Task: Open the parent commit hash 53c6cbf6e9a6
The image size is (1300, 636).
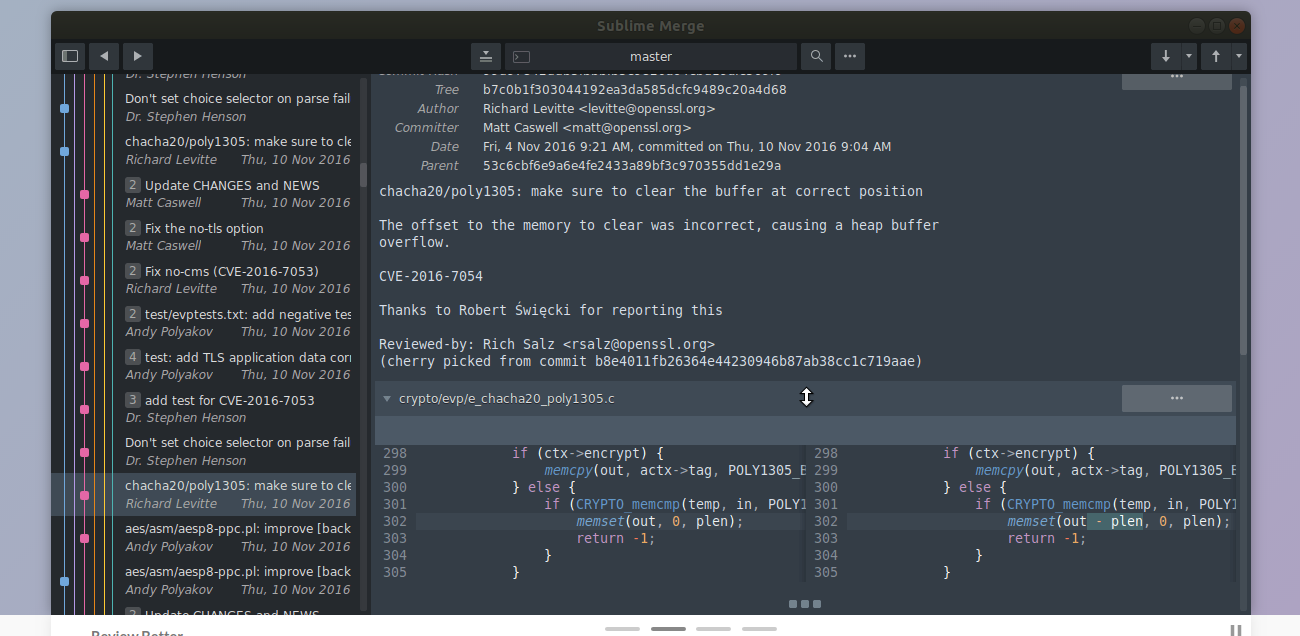Action: point(632,166)
